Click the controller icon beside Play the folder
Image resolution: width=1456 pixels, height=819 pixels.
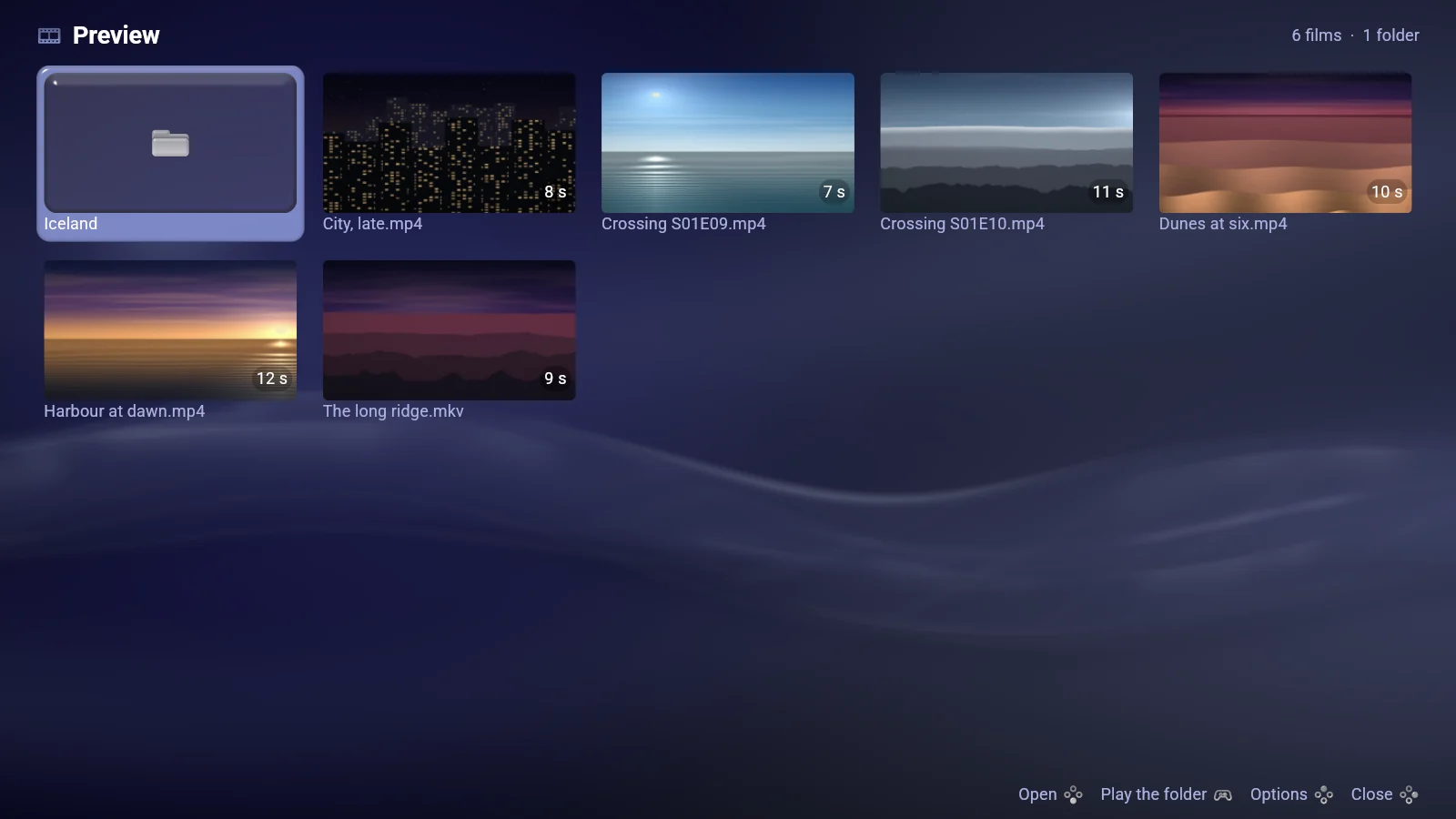point(1223,794)
